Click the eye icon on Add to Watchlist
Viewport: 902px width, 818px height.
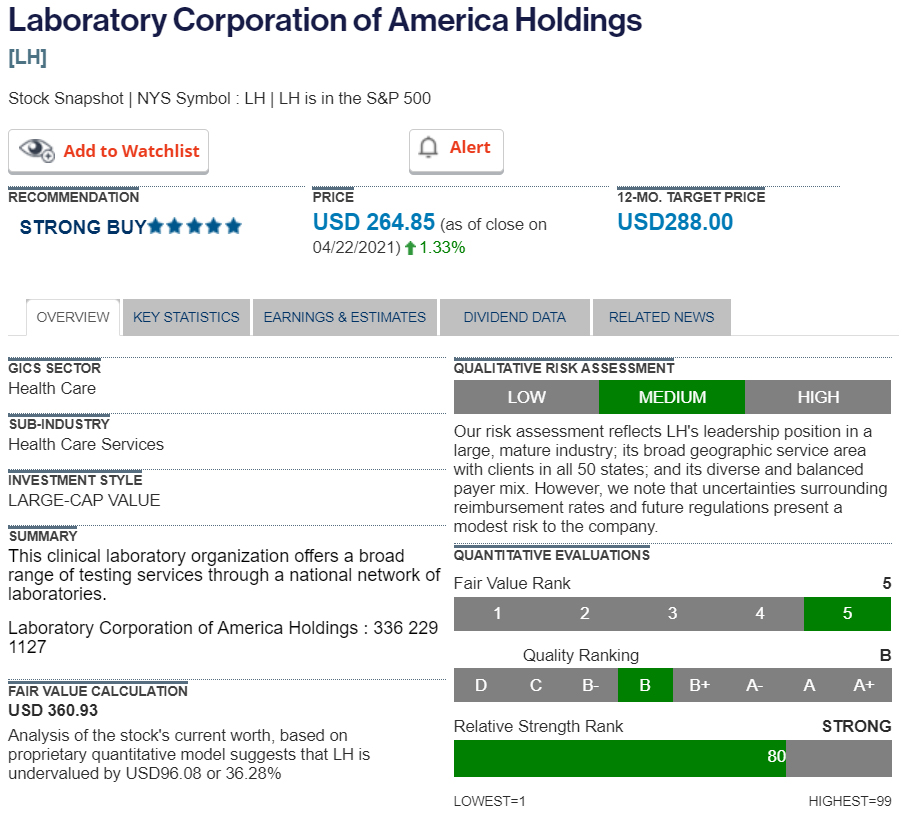(x=37, y=151)
